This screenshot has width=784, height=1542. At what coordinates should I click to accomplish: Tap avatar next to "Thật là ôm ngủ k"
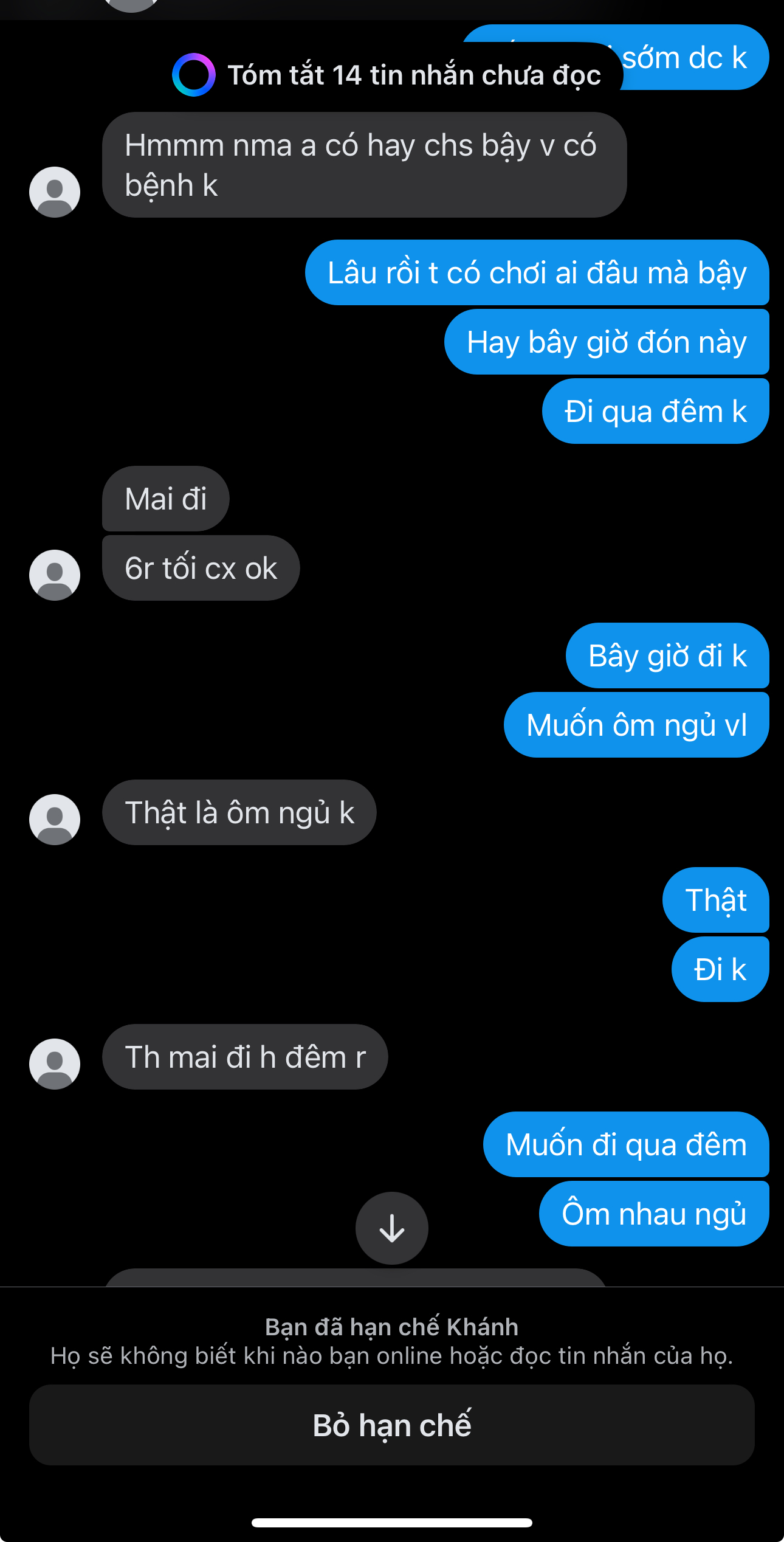coord(55,820)
